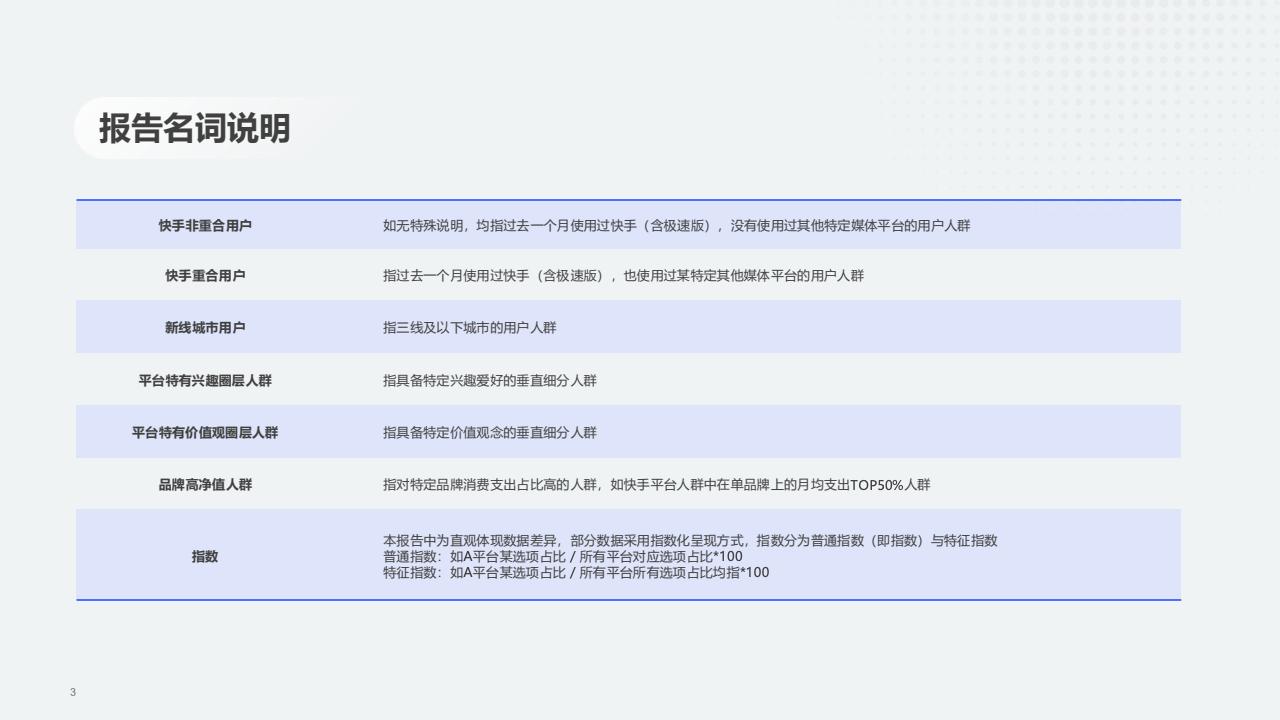Click the page number 3
1280x720 pixels.
click(73, 693)
